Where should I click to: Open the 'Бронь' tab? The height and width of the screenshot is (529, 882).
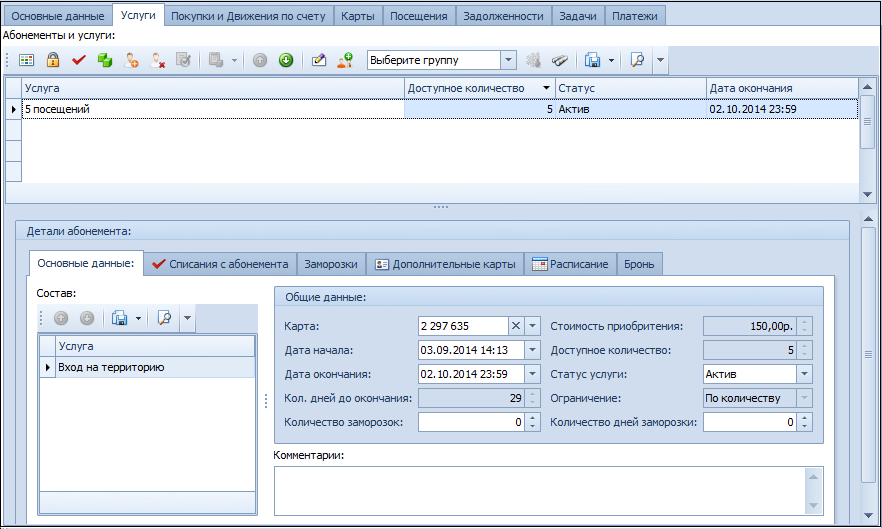coord(639,264)
